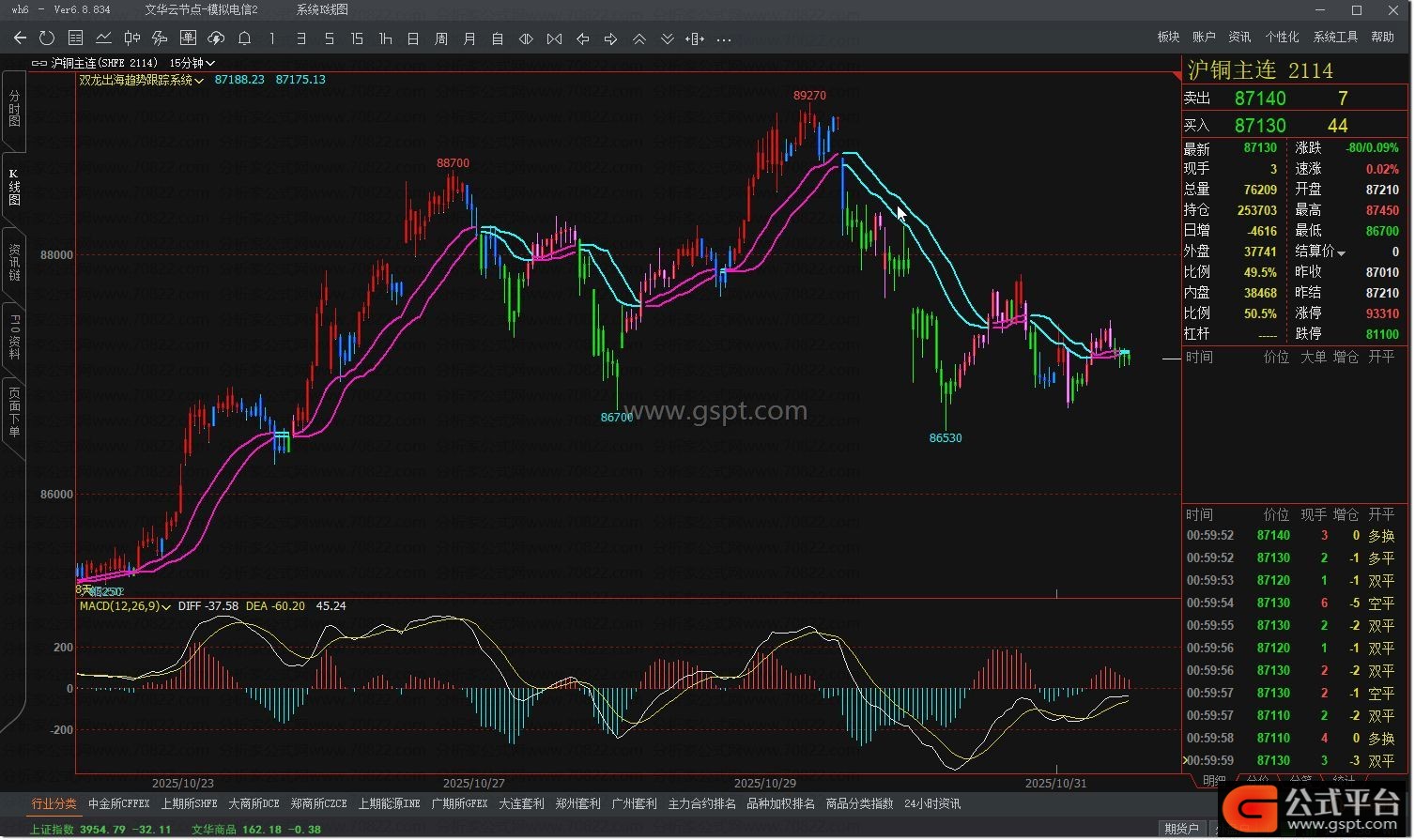Click the refresh icon in toolbar
1415x840 pixels.
click(x=47, y=38)
